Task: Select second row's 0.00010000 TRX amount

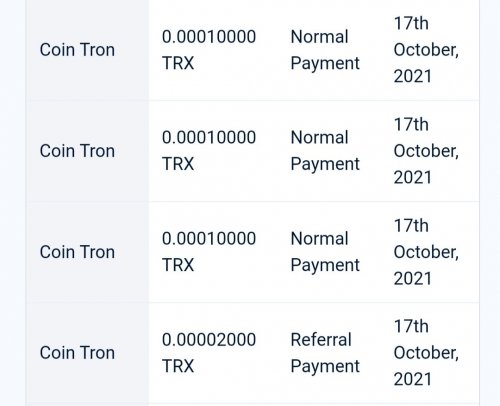Action: [x=209, y=151]
